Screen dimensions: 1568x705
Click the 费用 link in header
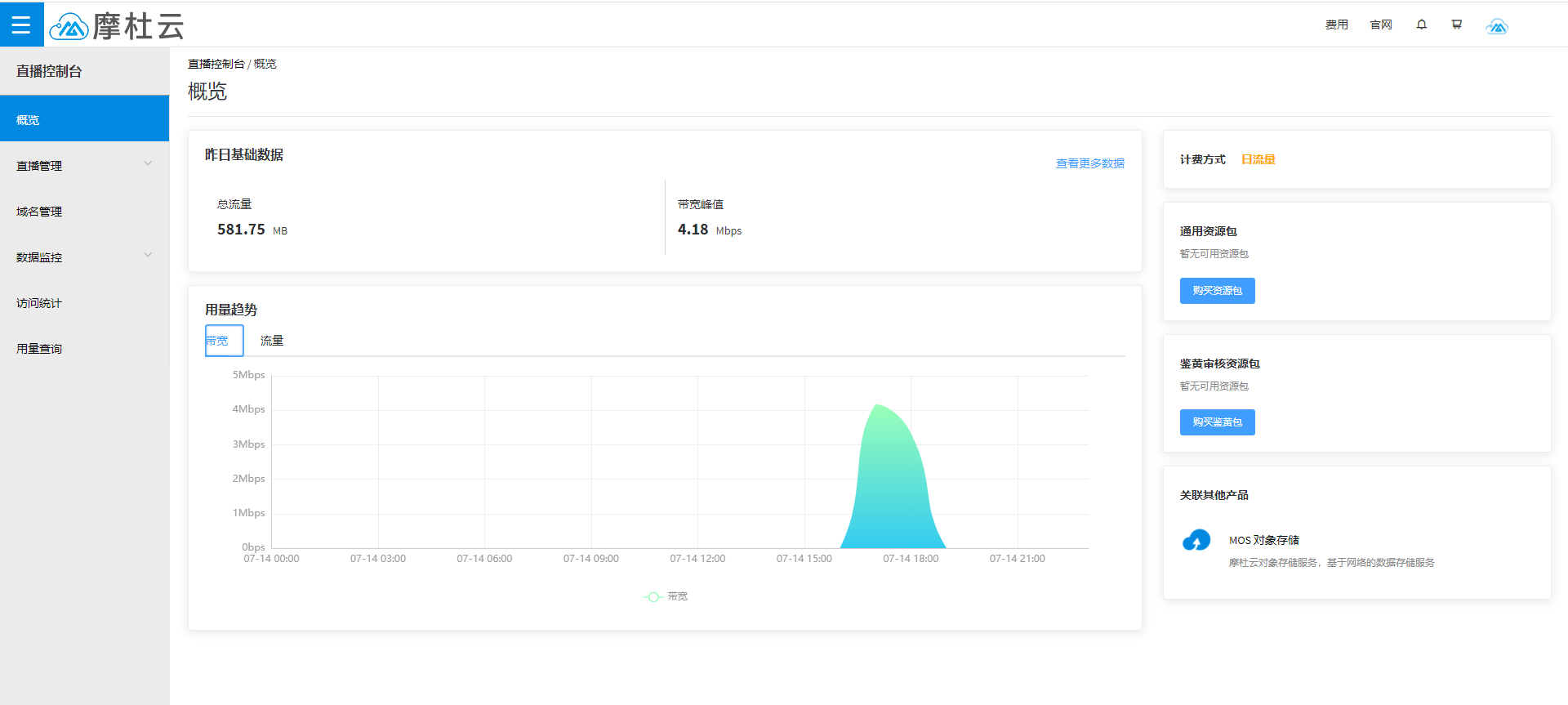click(x=1336, y=25)
